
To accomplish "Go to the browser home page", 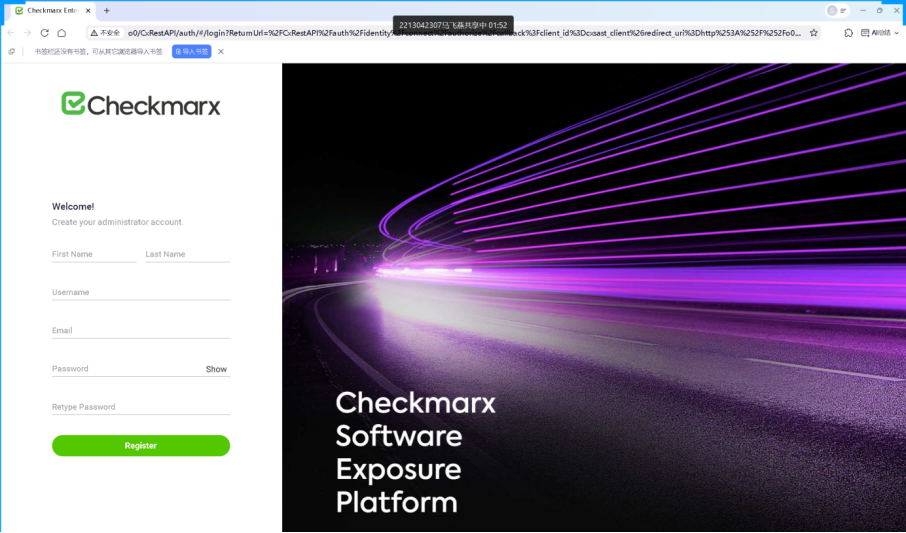I will point(62,33).
